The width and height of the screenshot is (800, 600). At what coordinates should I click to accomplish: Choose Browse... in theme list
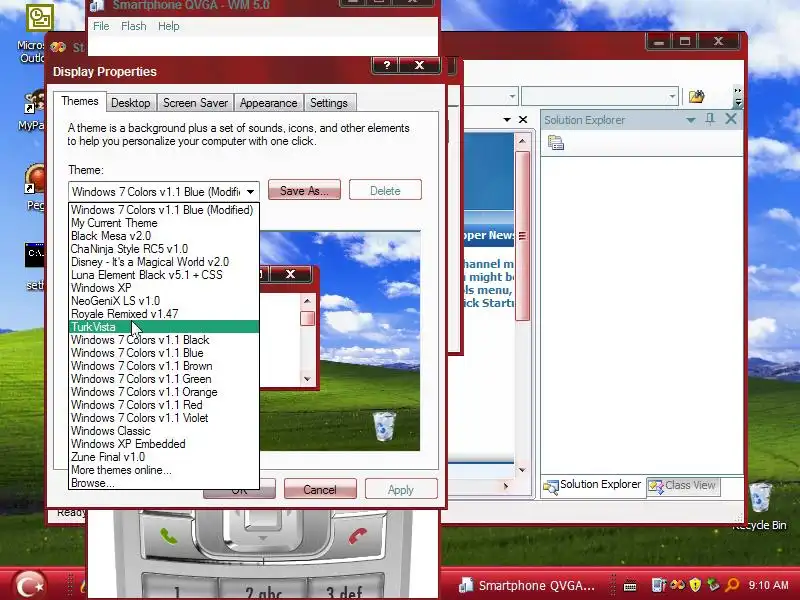(x=163, y=483)
